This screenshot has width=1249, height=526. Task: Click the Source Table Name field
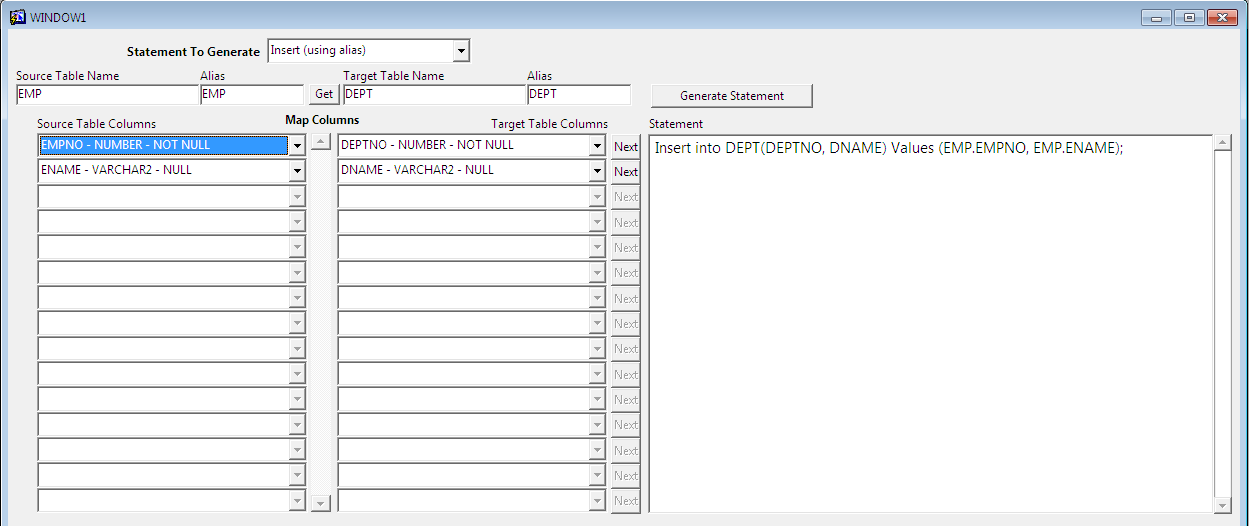click(x=107, y=95)
